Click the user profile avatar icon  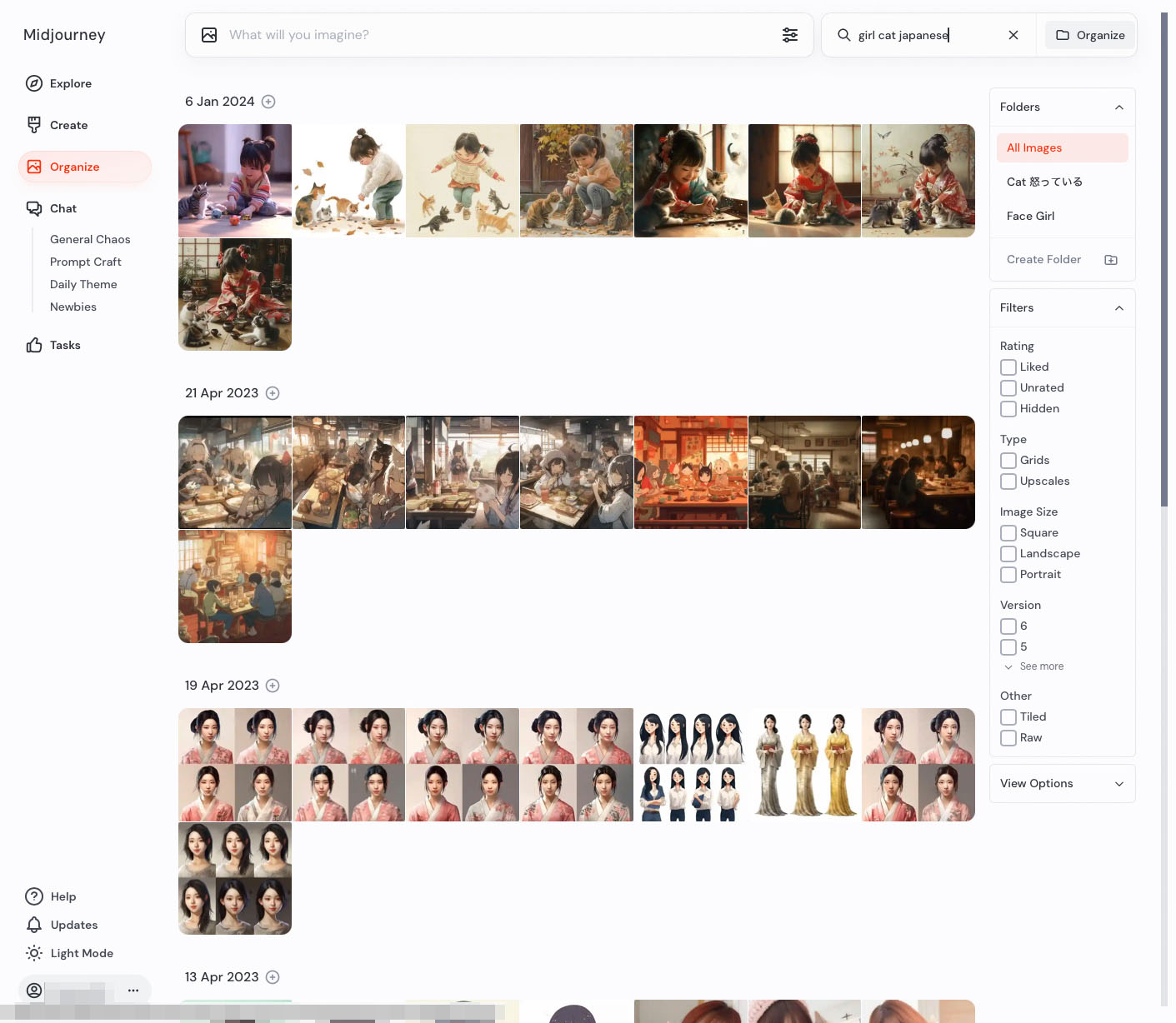(34, 991)
